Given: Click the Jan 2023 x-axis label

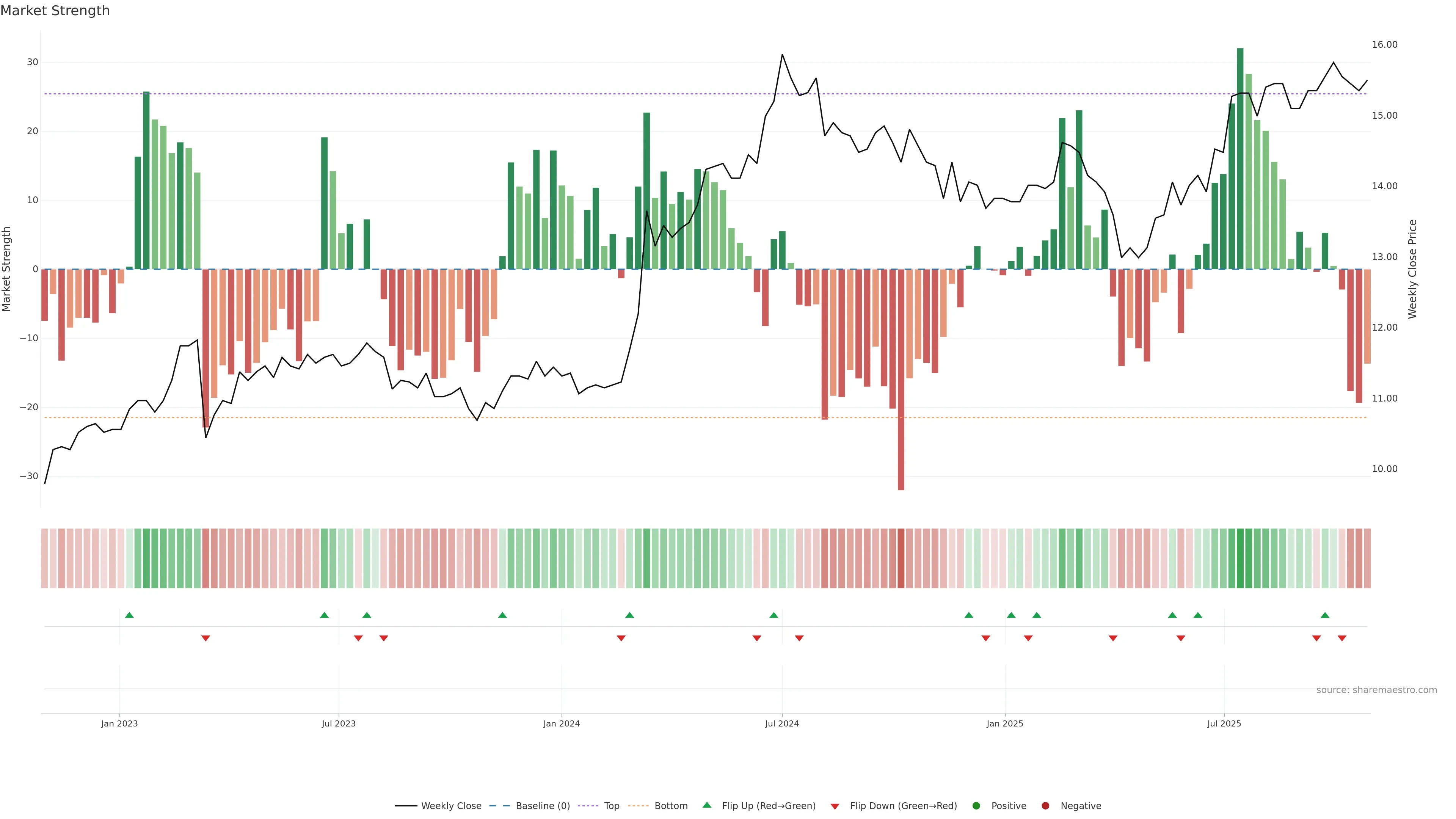Looking at the screenshot, I should 119,723.
